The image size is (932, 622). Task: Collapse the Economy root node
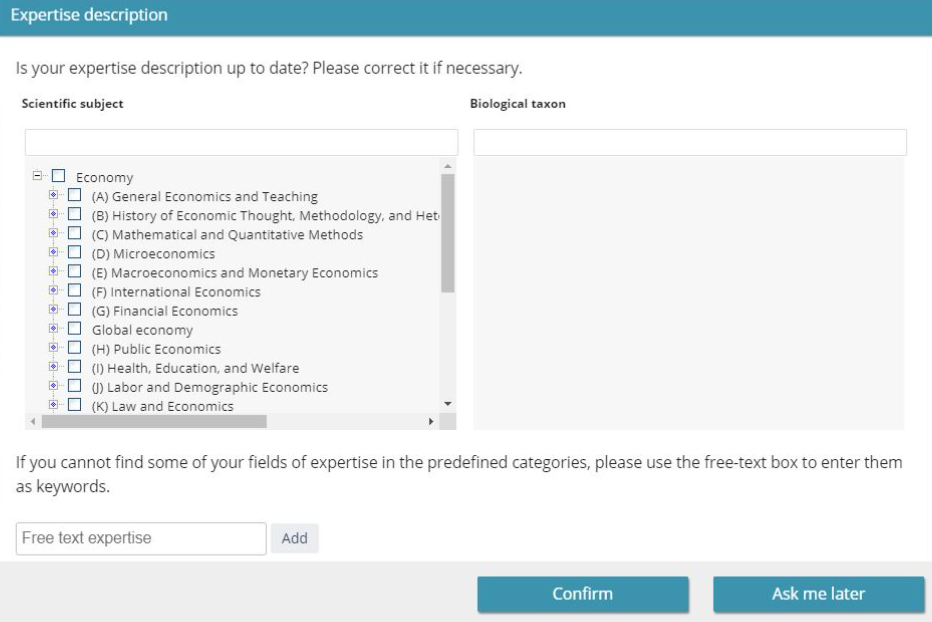[x=38, y=177]
